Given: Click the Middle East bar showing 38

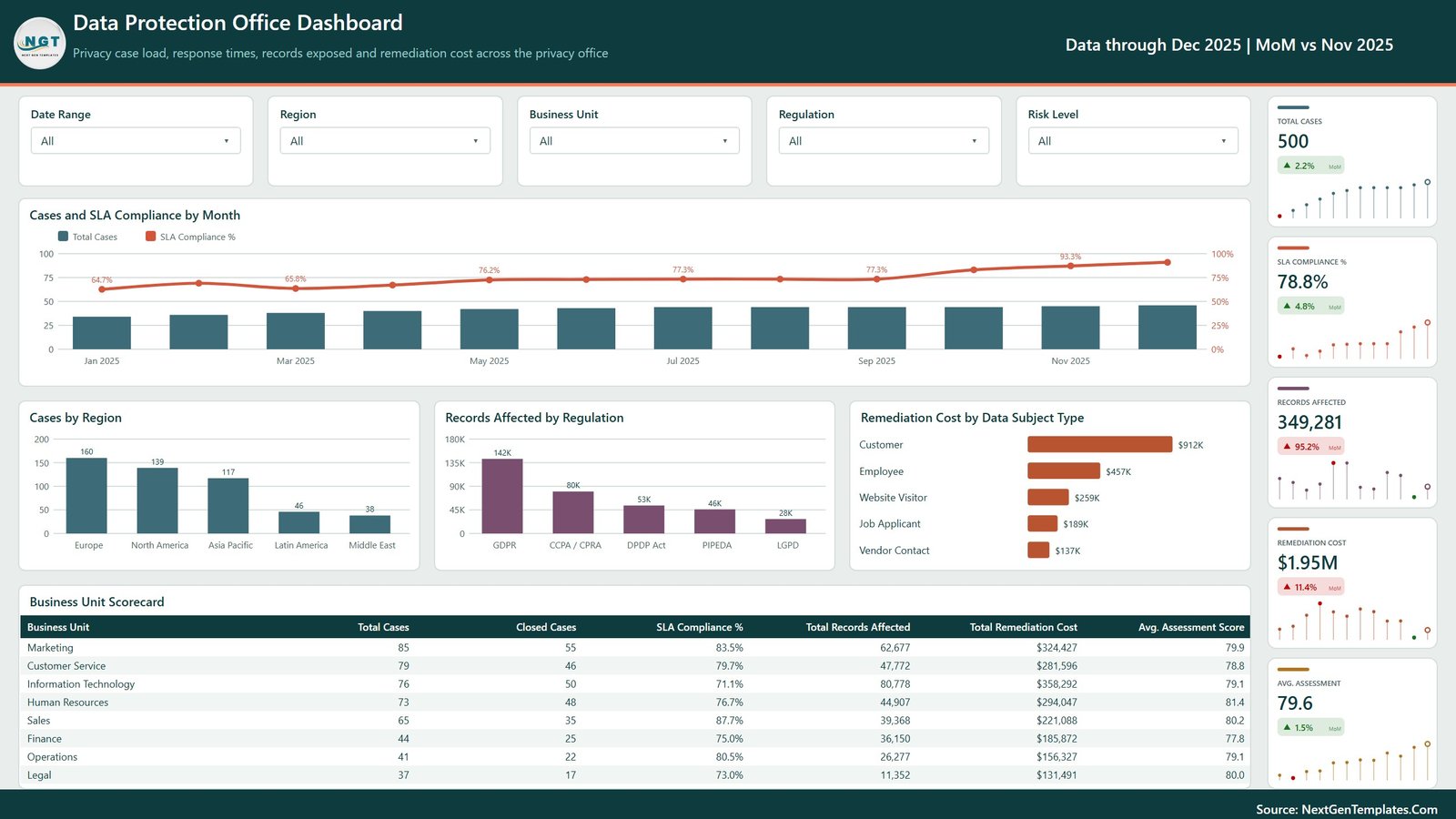Looking at the screenshot, I should (369, 524).
